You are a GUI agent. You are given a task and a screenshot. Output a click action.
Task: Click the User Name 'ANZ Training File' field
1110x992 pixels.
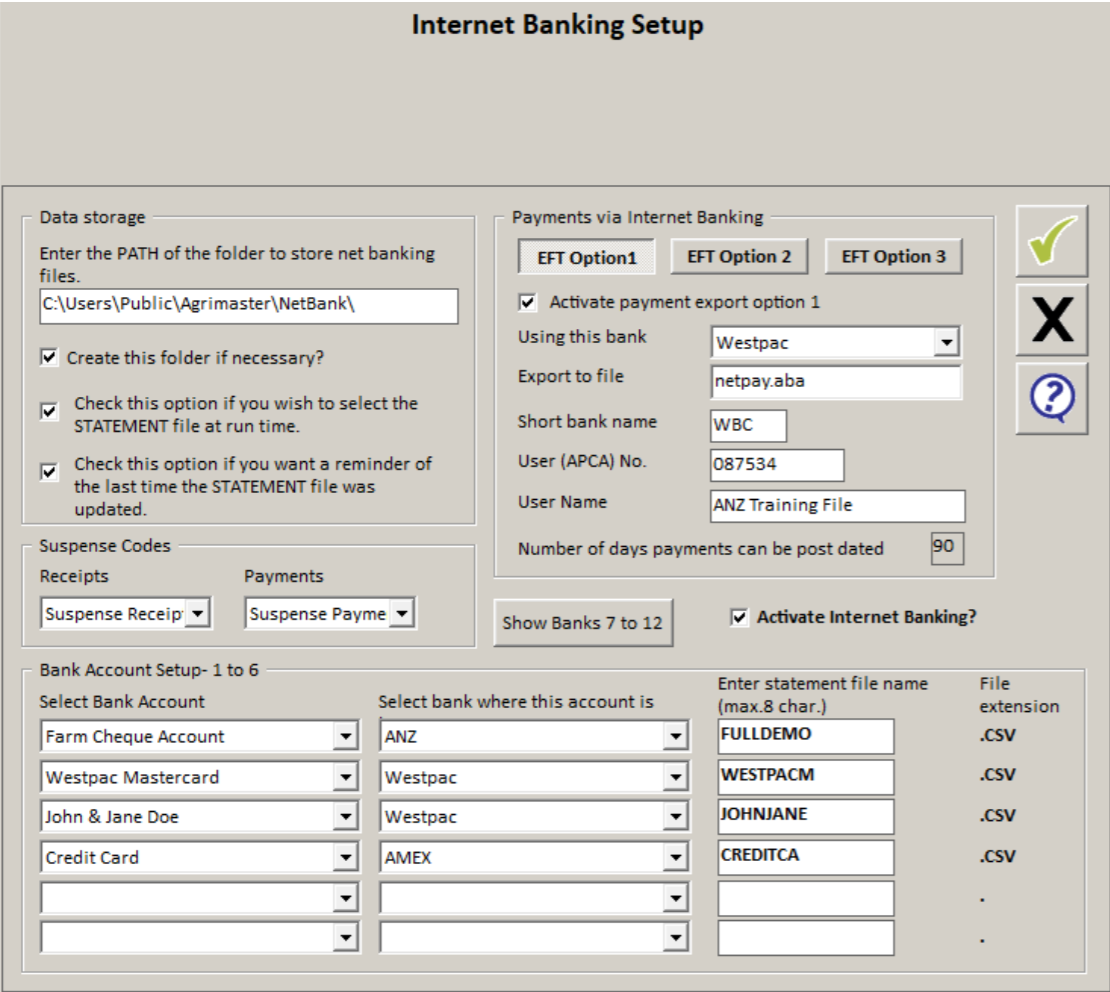pos(837,506)
